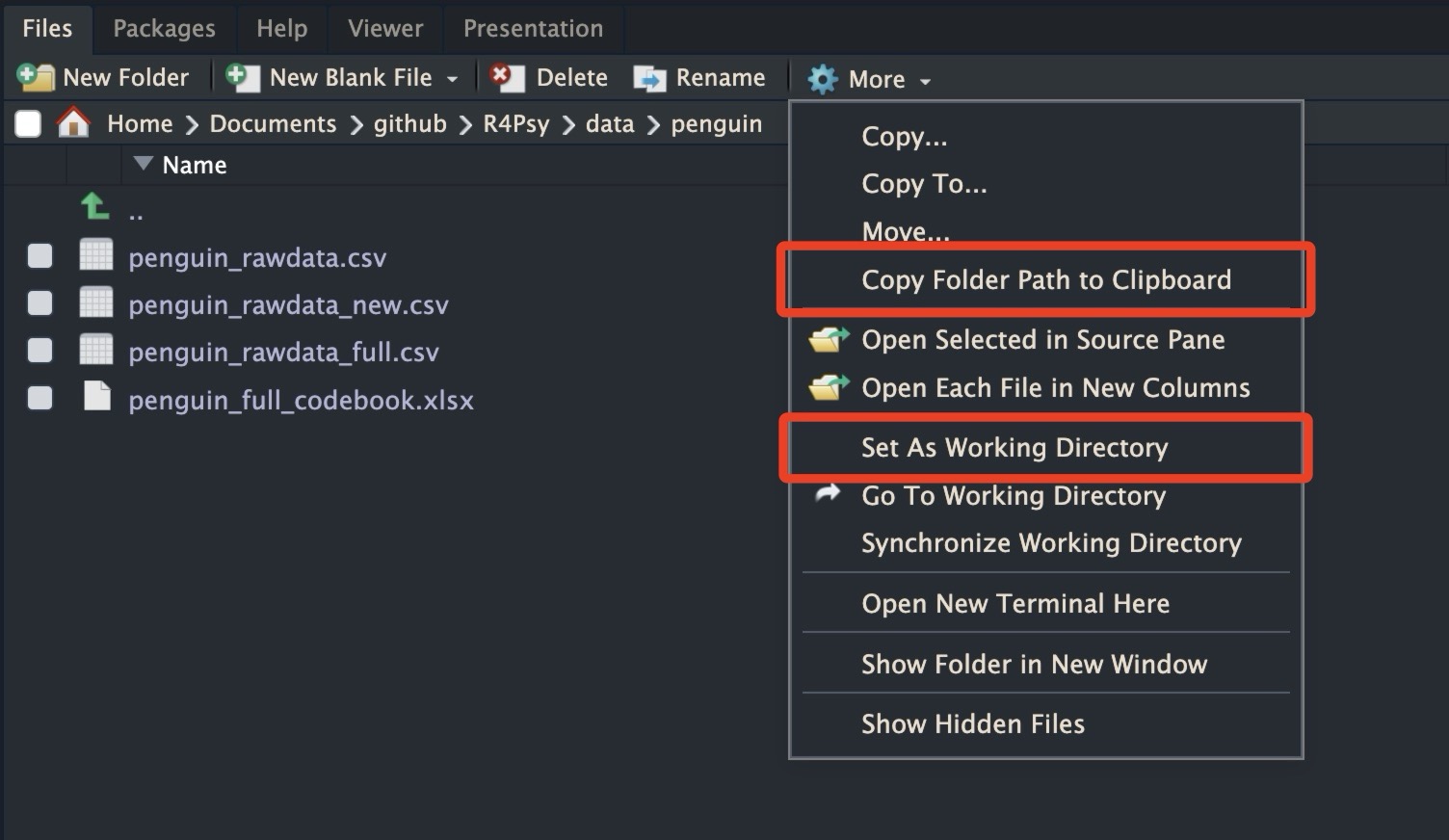
Task: Click the Go To Working Directory arrow icon
Action: tap(828, 494)
